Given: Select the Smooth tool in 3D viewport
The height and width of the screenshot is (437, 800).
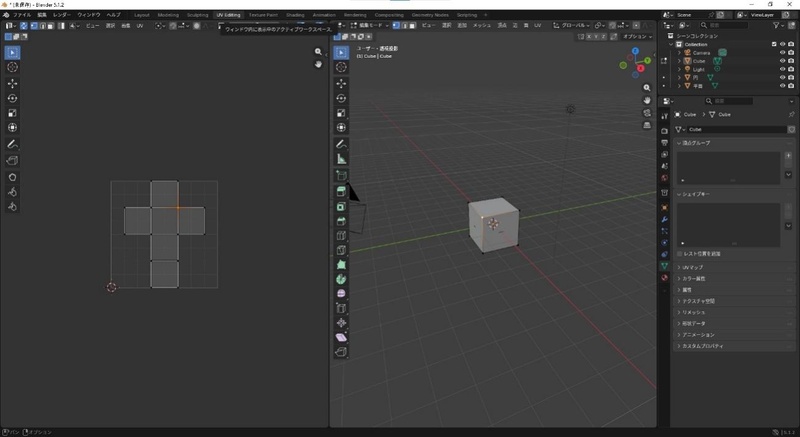Looking at the screenshot, I should pyautogui.click(x=341, y=294).
